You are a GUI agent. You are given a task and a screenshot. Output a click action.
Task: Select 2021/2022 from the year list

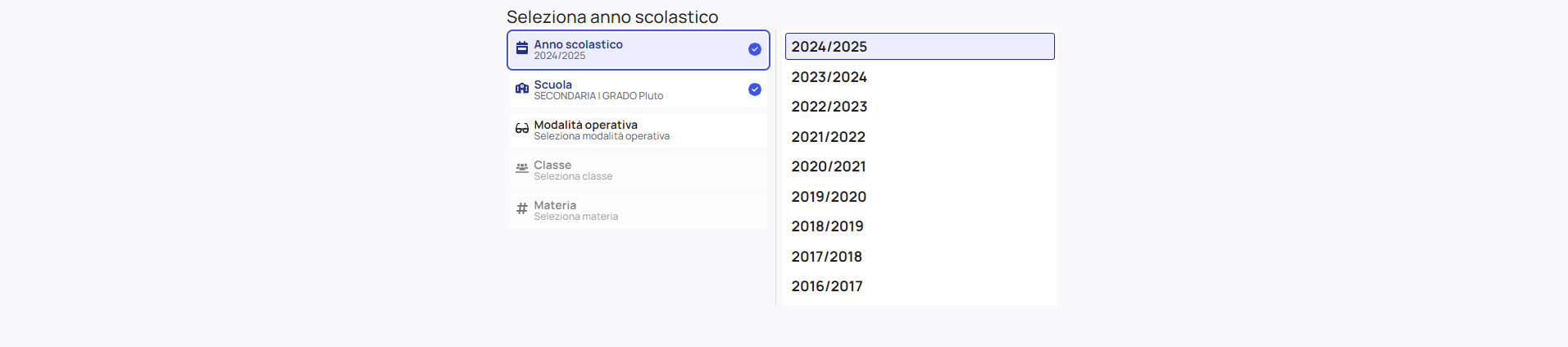pyautogui.click(x=920, y=137)
